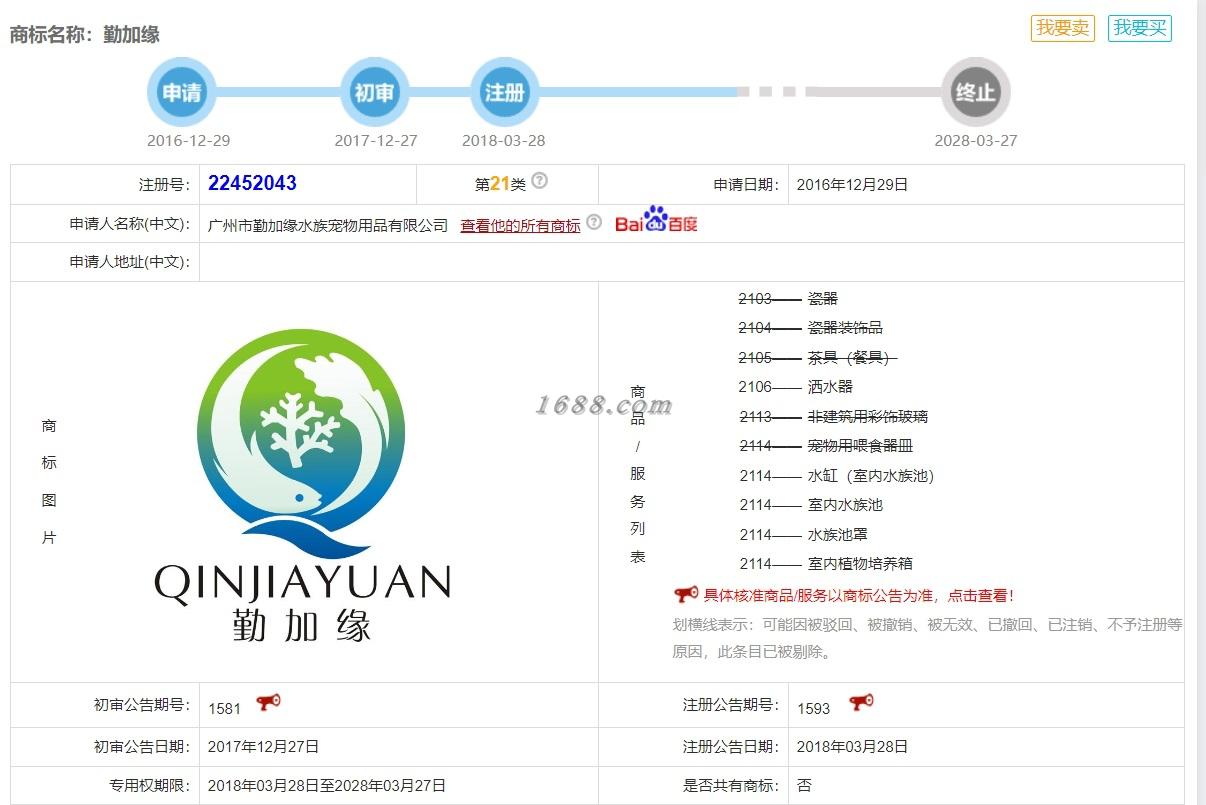Open the 勤加缘 trademark logo image

[304, 484]
